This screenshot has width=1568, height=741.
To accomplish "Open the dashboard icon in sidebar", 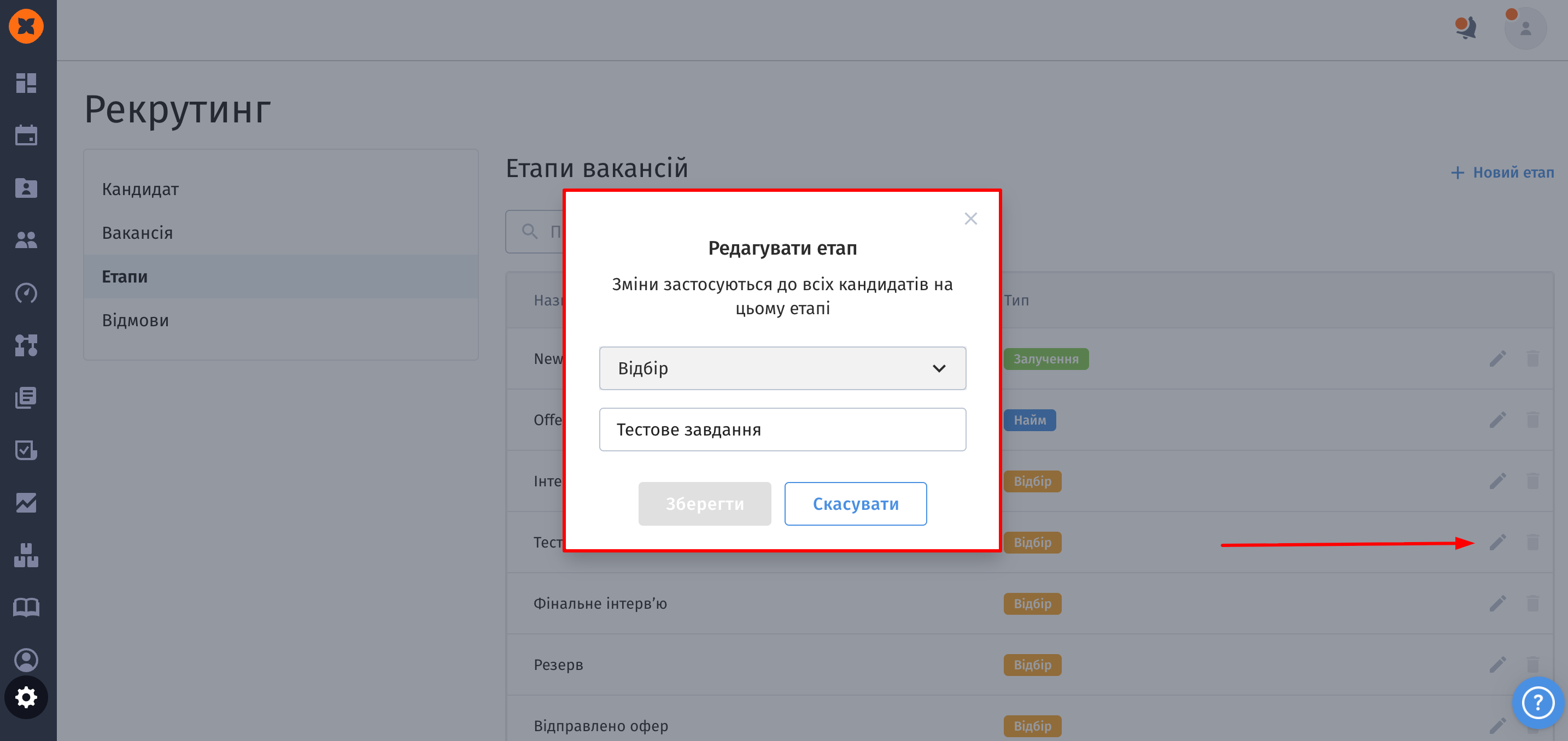I will pyautogui.click(x=26, y=83).
